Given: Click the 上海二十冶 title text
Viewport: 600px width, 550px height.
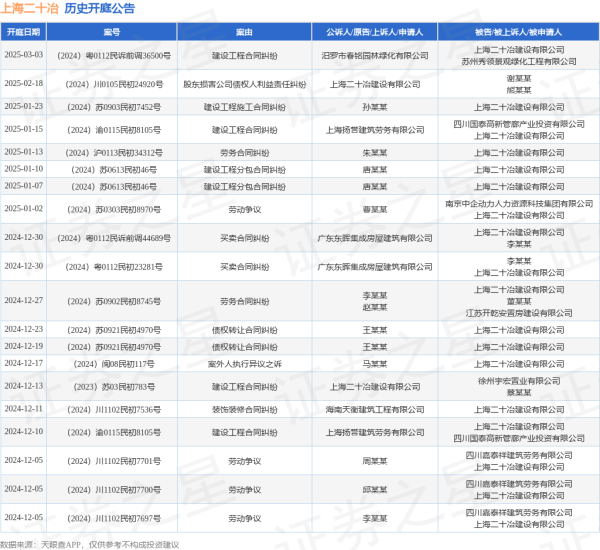Looking at the screenshot, I should [x=29, y=8].
